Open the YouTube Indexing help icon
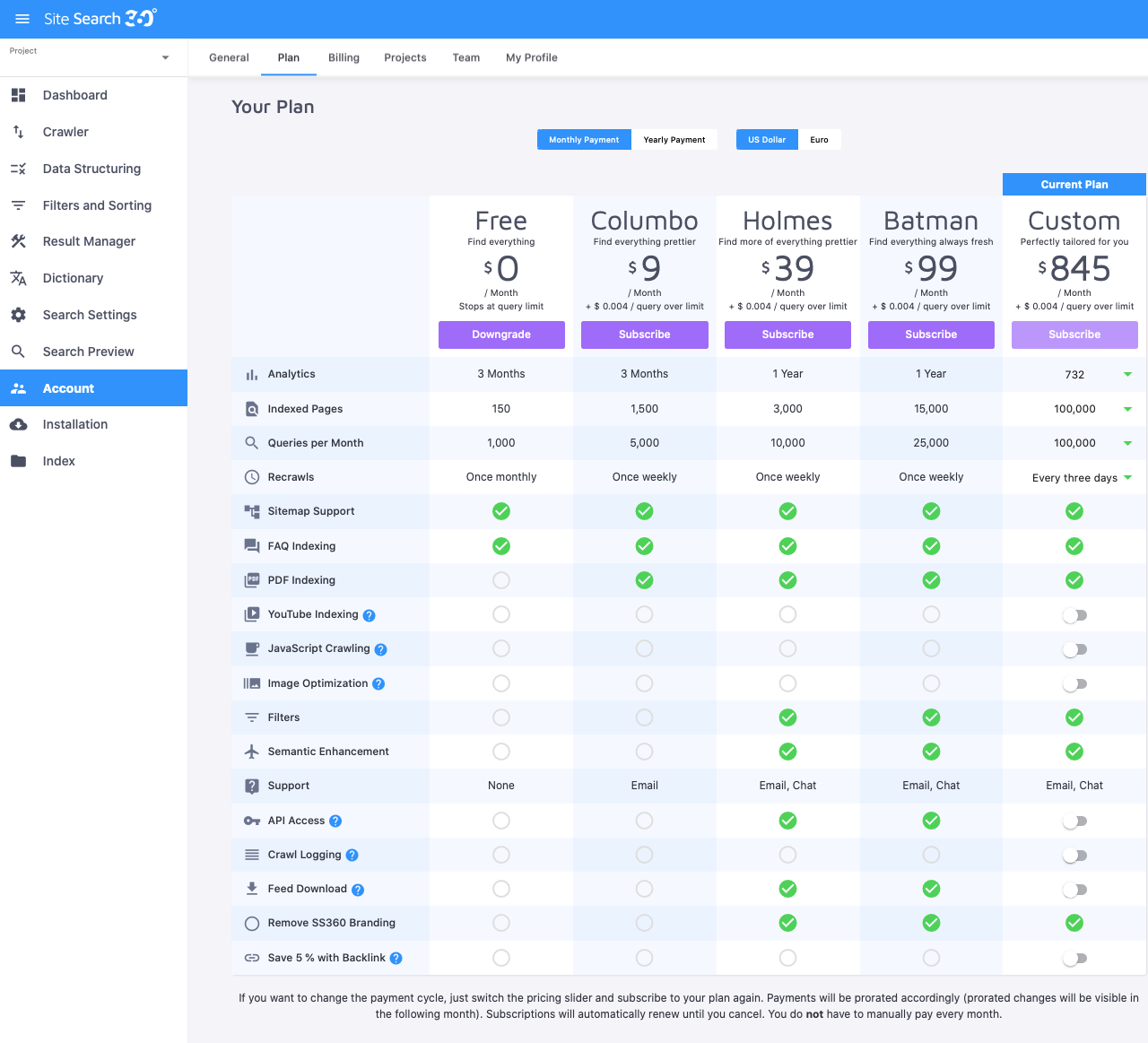Screen dimensions: 1148x1043 click(370, 615)
